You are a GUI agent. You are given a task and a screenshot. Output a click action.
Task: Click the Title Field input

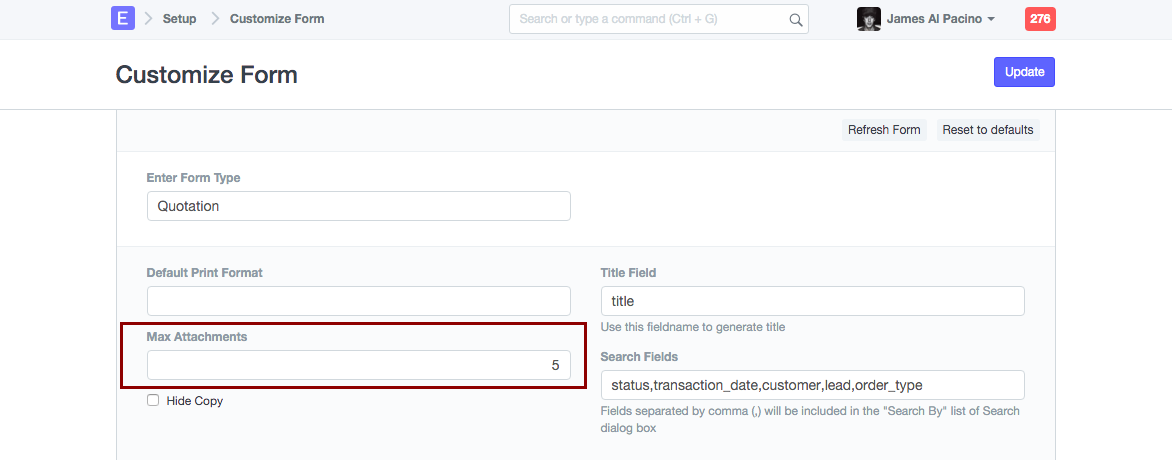point(812,301)
